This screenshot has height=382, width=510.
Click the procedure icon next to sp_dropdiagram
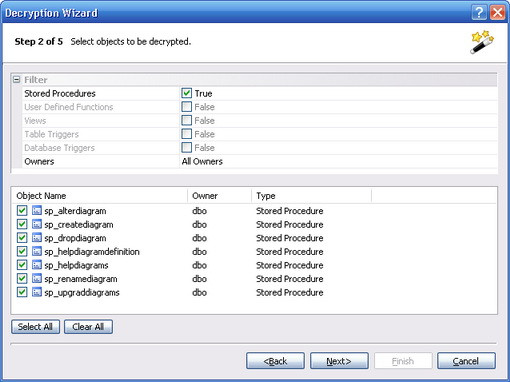coord(37,238)
